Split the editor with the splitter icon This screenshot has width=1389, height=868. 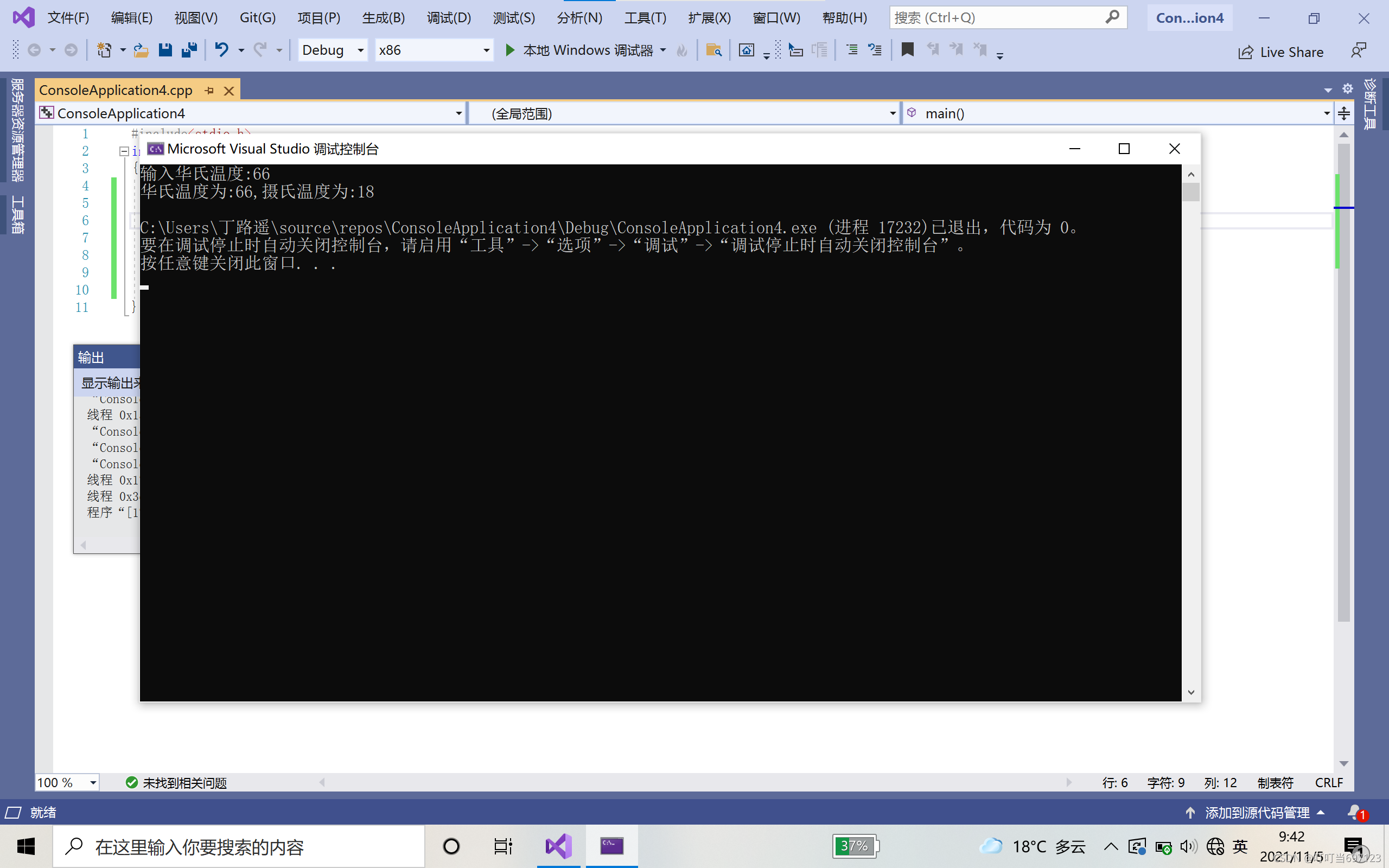[x=1343, y=114]
